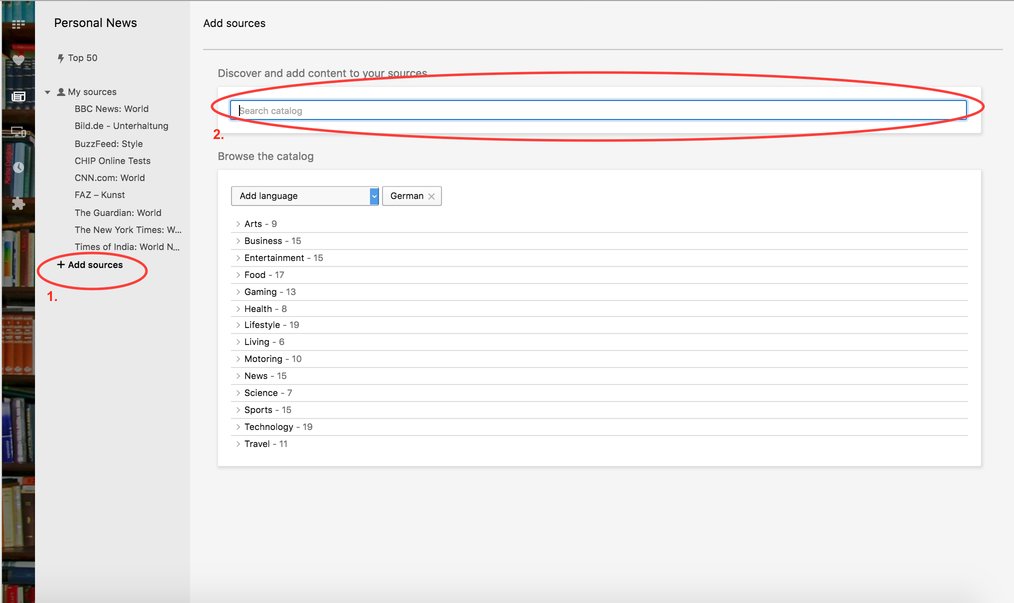Open bookmarks heart icon in sidebar
The image size is (1014, 603).
tap(18, 60)
